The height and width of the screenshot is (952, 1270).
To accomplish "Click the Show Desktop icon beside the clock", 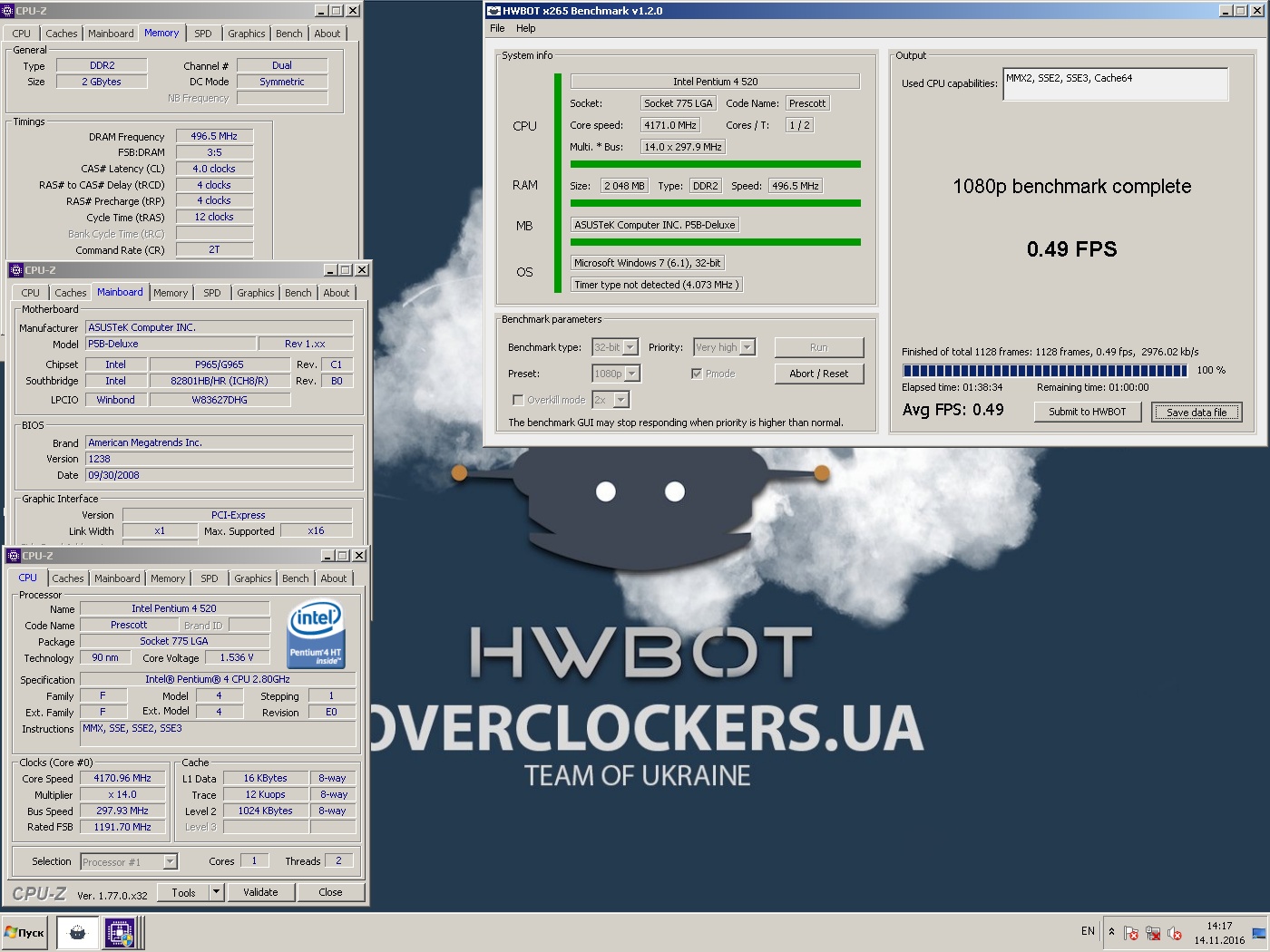I will (1259, 933).
